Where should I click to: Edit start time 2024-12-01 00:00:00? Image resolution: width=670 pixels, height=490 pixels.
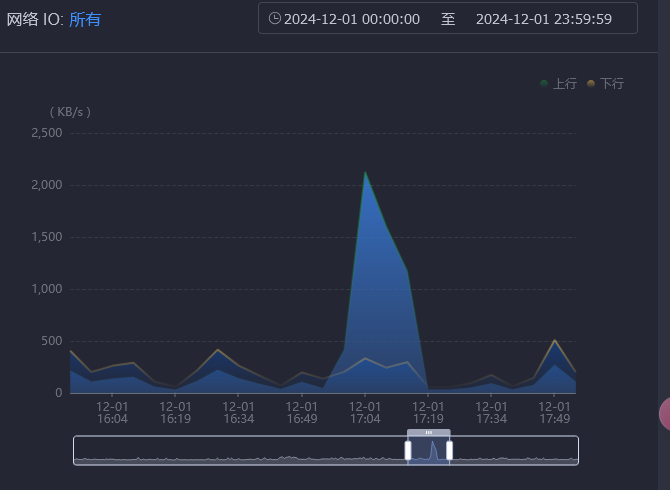tap(352, 19)
